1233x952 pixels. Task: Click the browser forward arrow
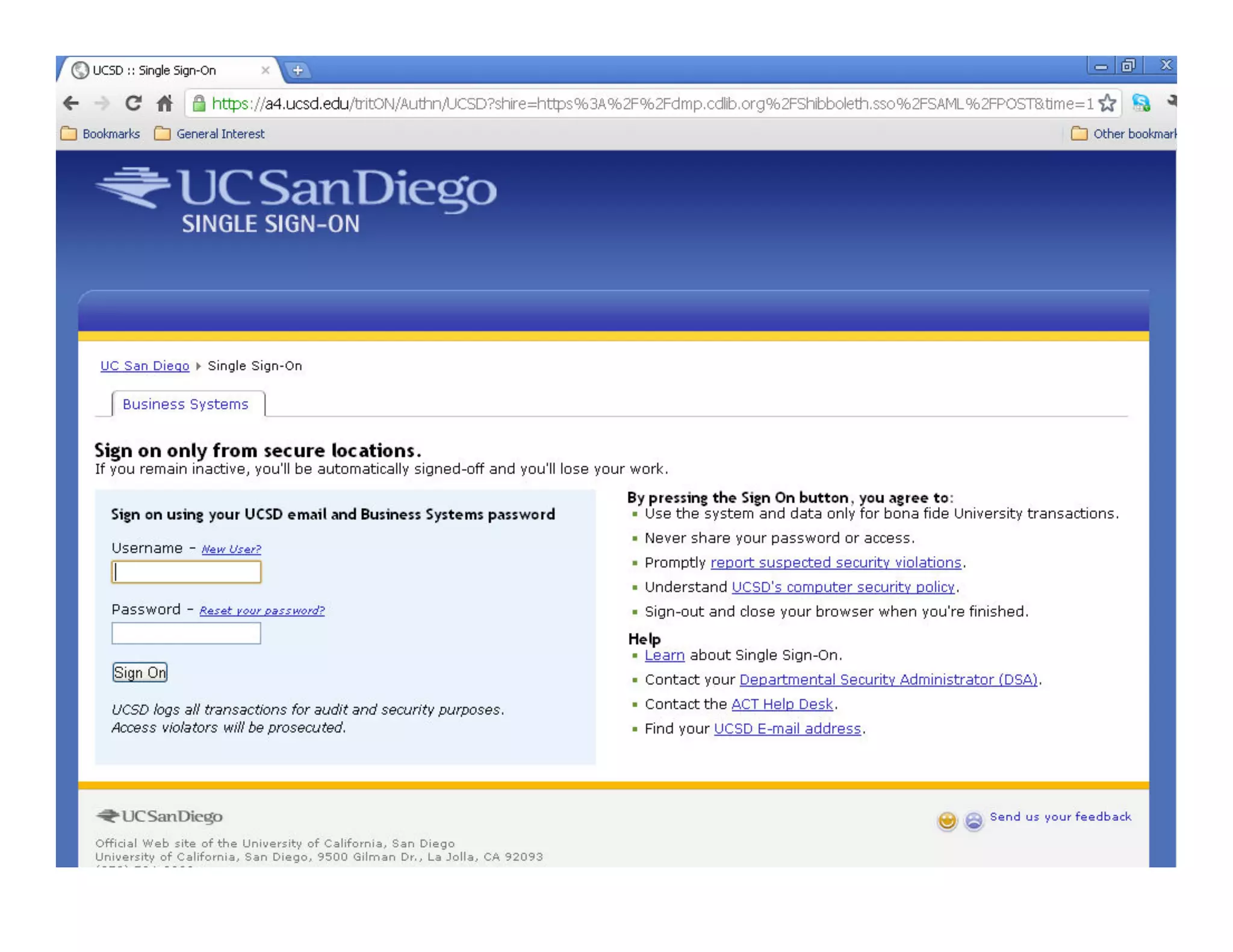[x=102, y=104]
